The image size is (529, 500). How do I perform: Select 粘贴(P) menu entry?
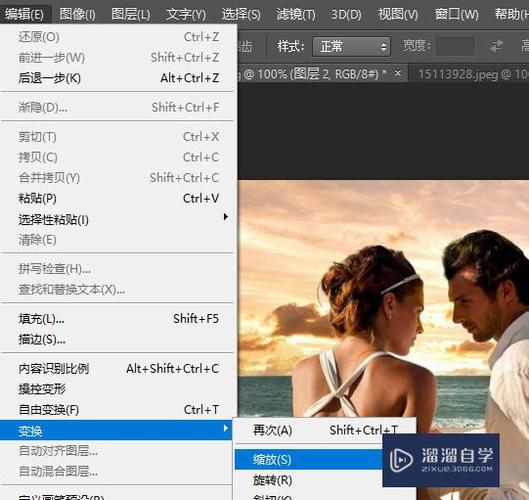tap(118, 198)
